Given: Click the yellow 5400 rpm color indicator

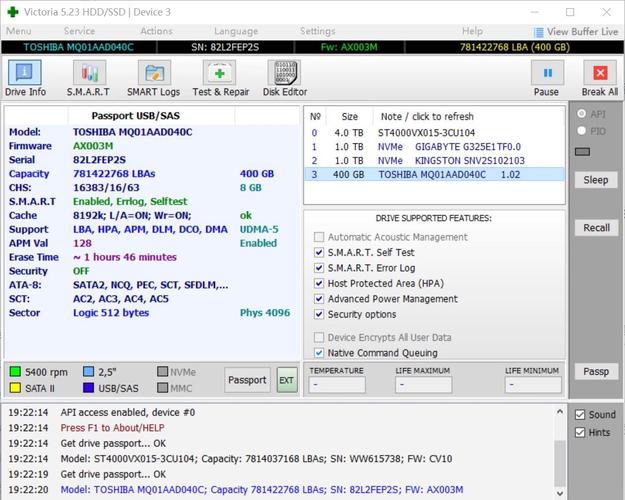Looking at the screenshot, I should 16,371.
